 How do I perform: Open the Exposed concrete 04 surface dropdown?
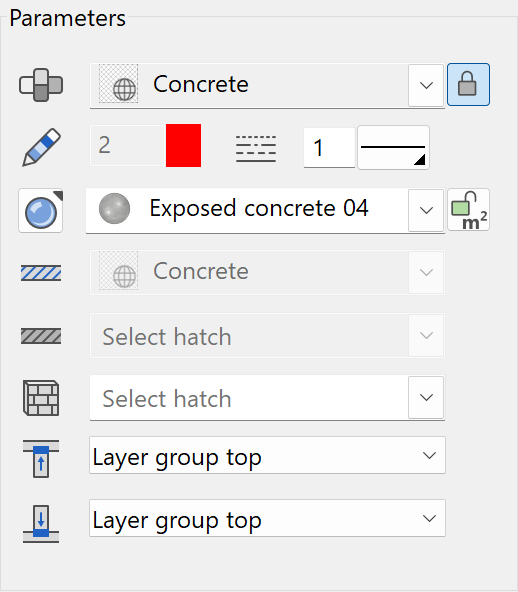426,210
